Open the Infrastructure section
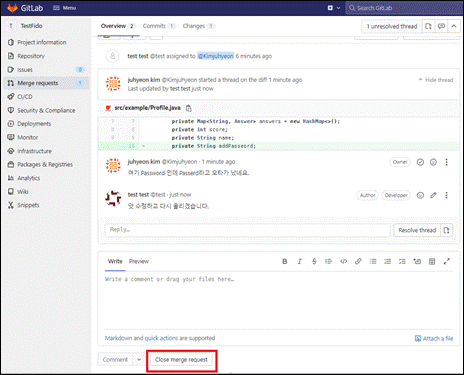The height and width of the screenshot is (375, 464). click(35, 151)
